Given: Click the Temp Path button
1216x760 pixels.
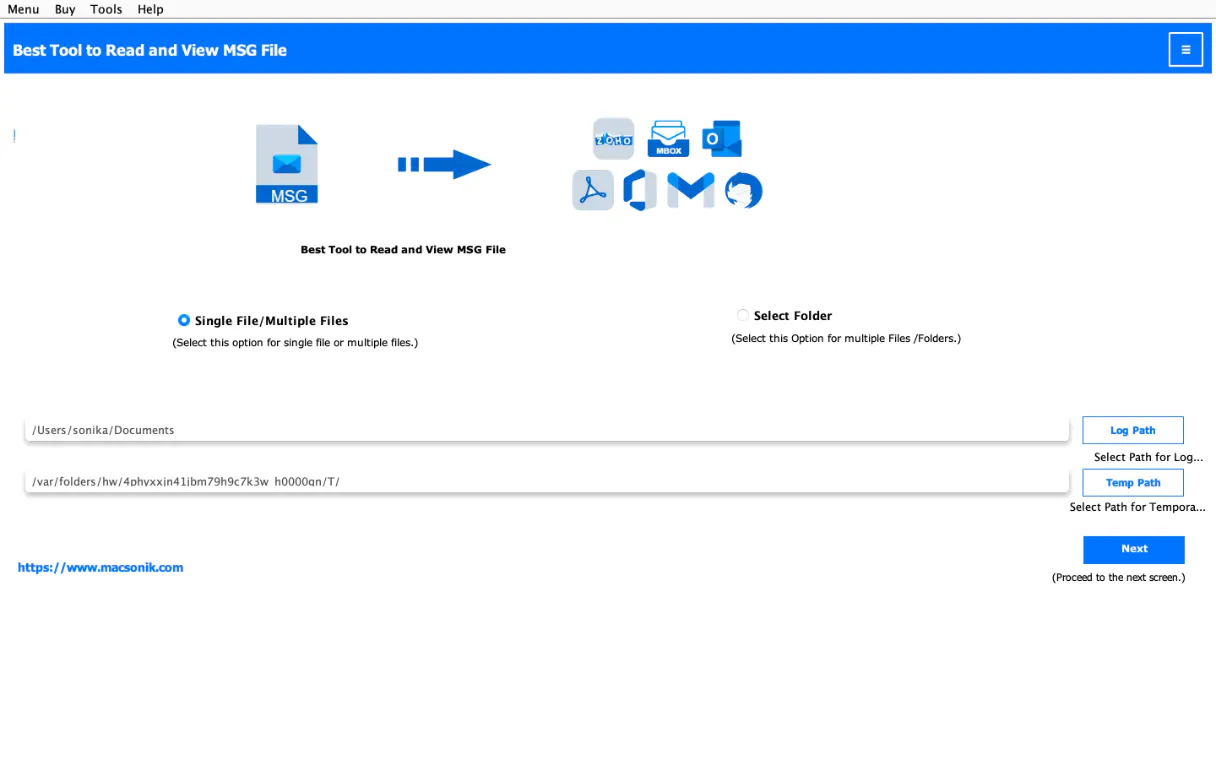Looking at the screenshot, I should point(1133,483).
